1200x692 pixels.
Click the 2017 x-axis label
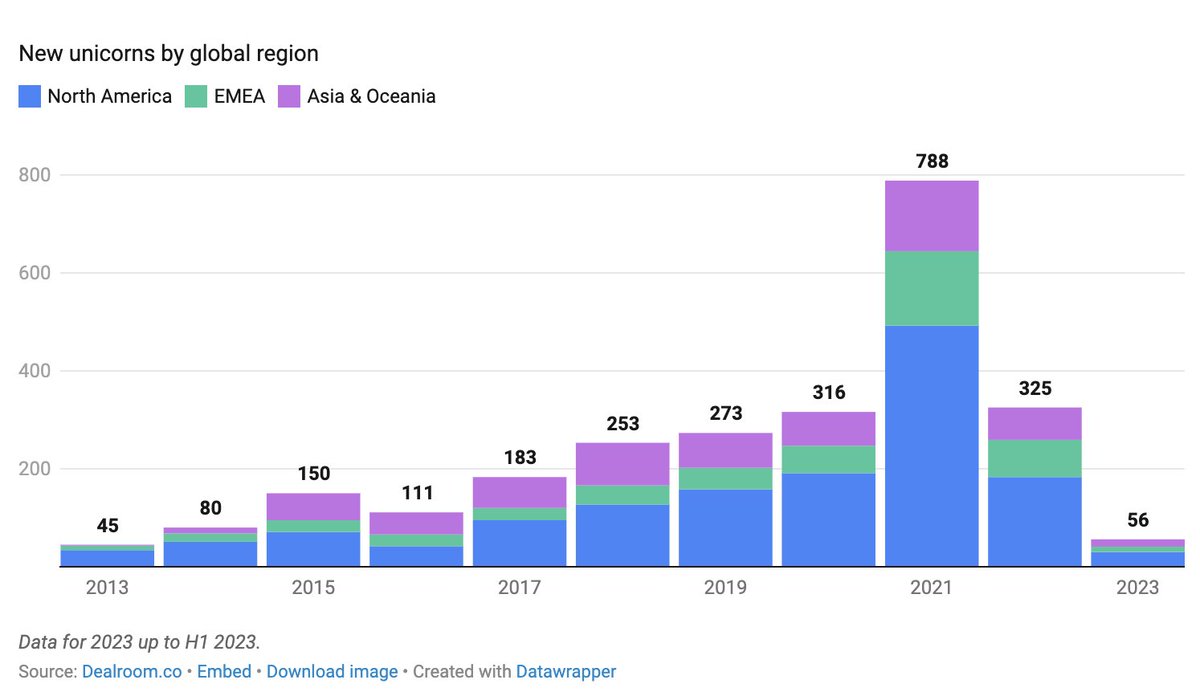point(520,587)
